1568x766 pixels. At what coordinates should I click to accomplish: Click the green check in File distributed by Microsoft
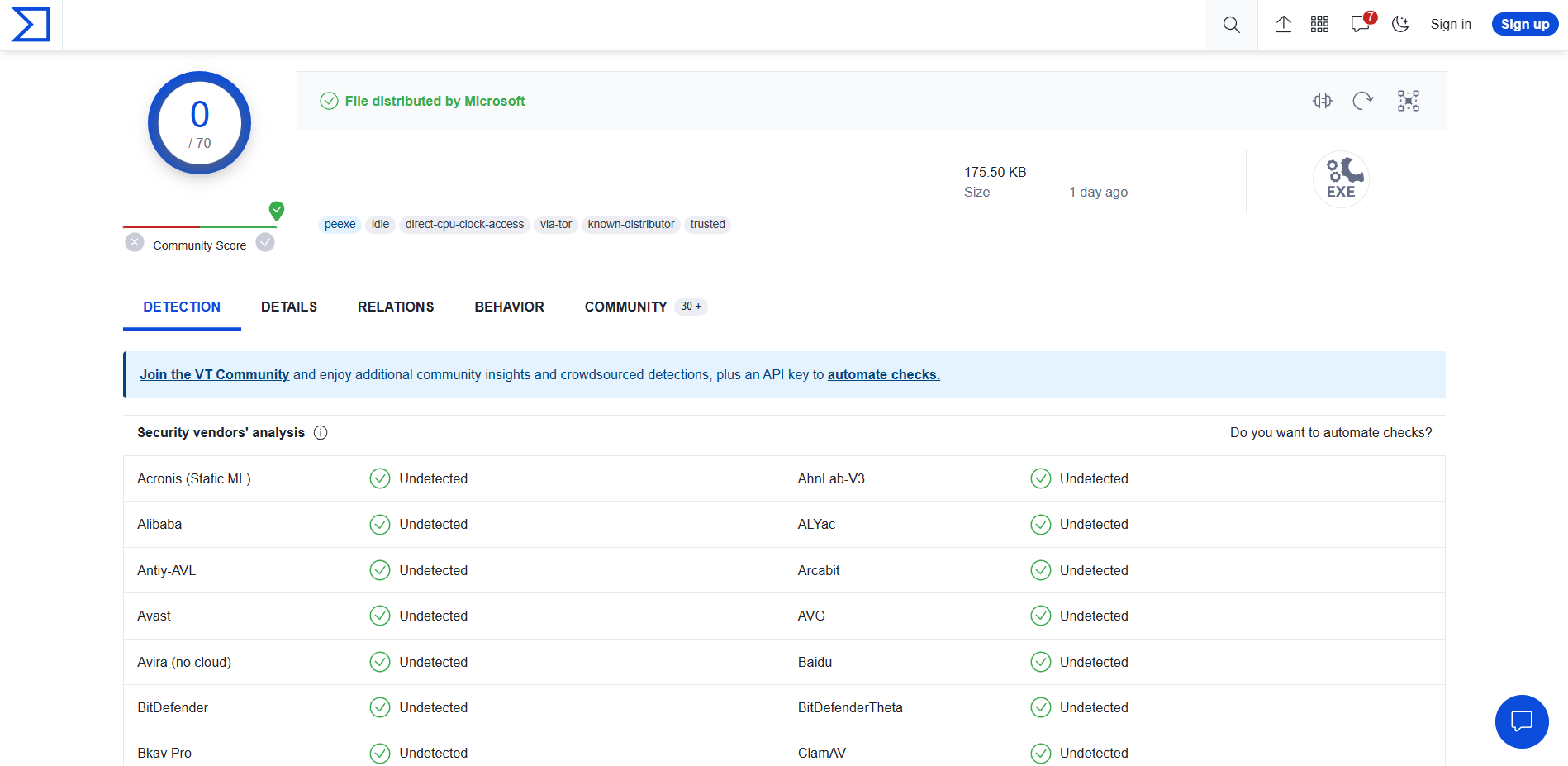coord(329,101)
